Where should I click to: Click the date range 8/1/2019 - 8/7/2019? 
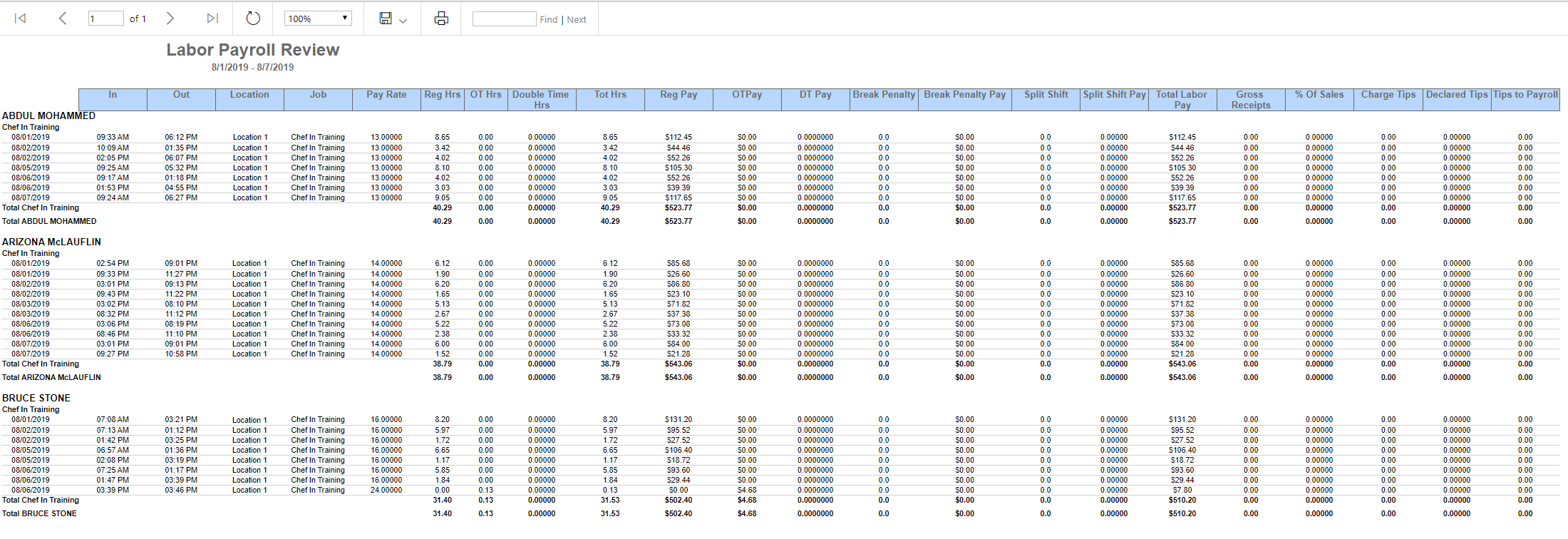(252, 67)
